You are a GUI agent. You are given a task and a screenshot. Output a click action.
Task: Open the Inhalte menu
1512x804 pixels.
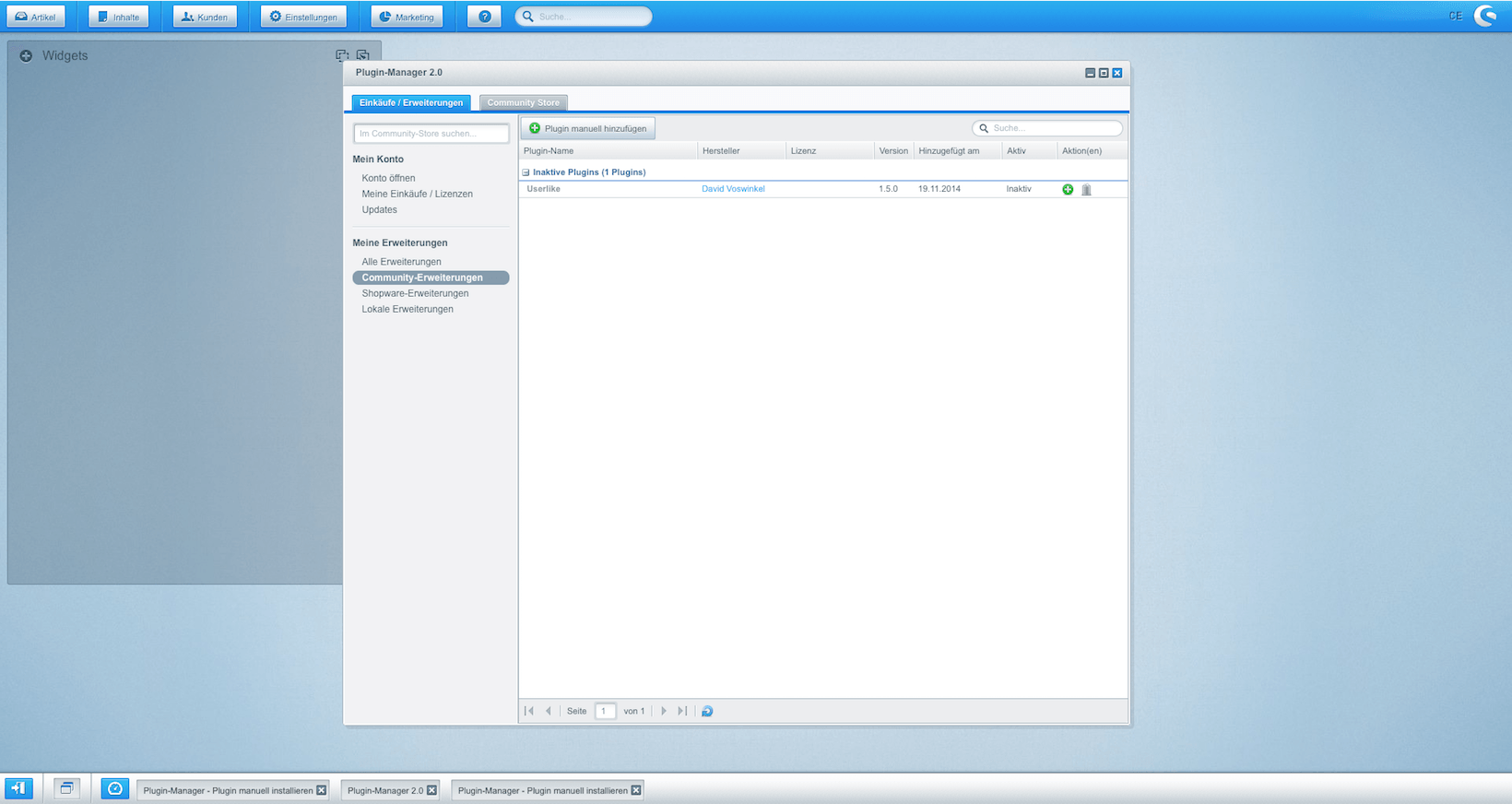[x=119, y=17]
